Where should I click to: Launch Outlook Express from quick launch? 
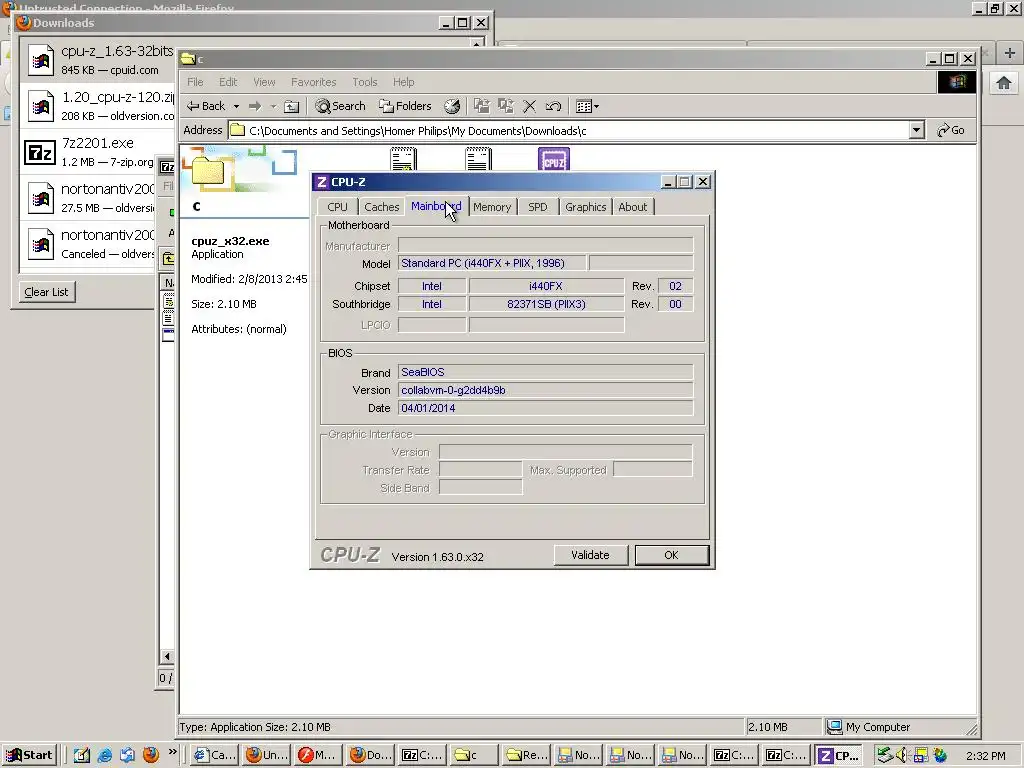127,755
